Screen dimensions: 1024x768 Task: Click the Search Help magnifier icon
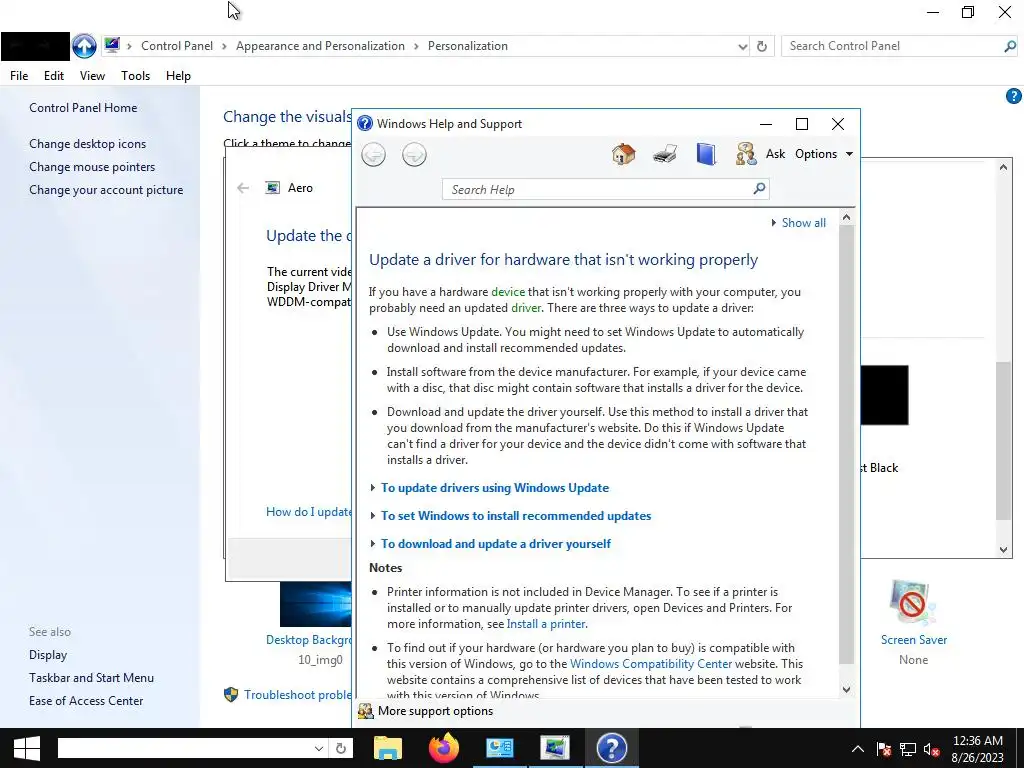tap(759, 189)
